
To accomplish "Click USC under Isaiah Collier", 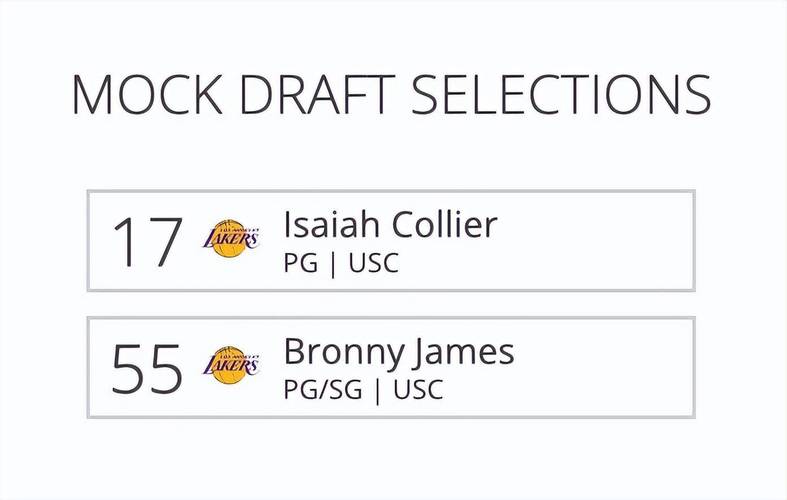I will pyautogui.click(x=374, y=263).
